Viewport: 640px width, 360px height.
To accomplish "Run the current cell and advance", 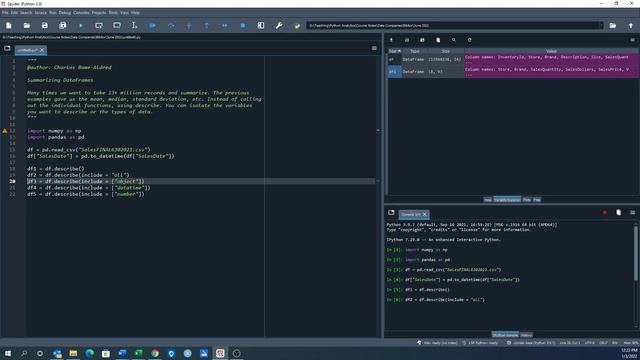I will [117, 25].
